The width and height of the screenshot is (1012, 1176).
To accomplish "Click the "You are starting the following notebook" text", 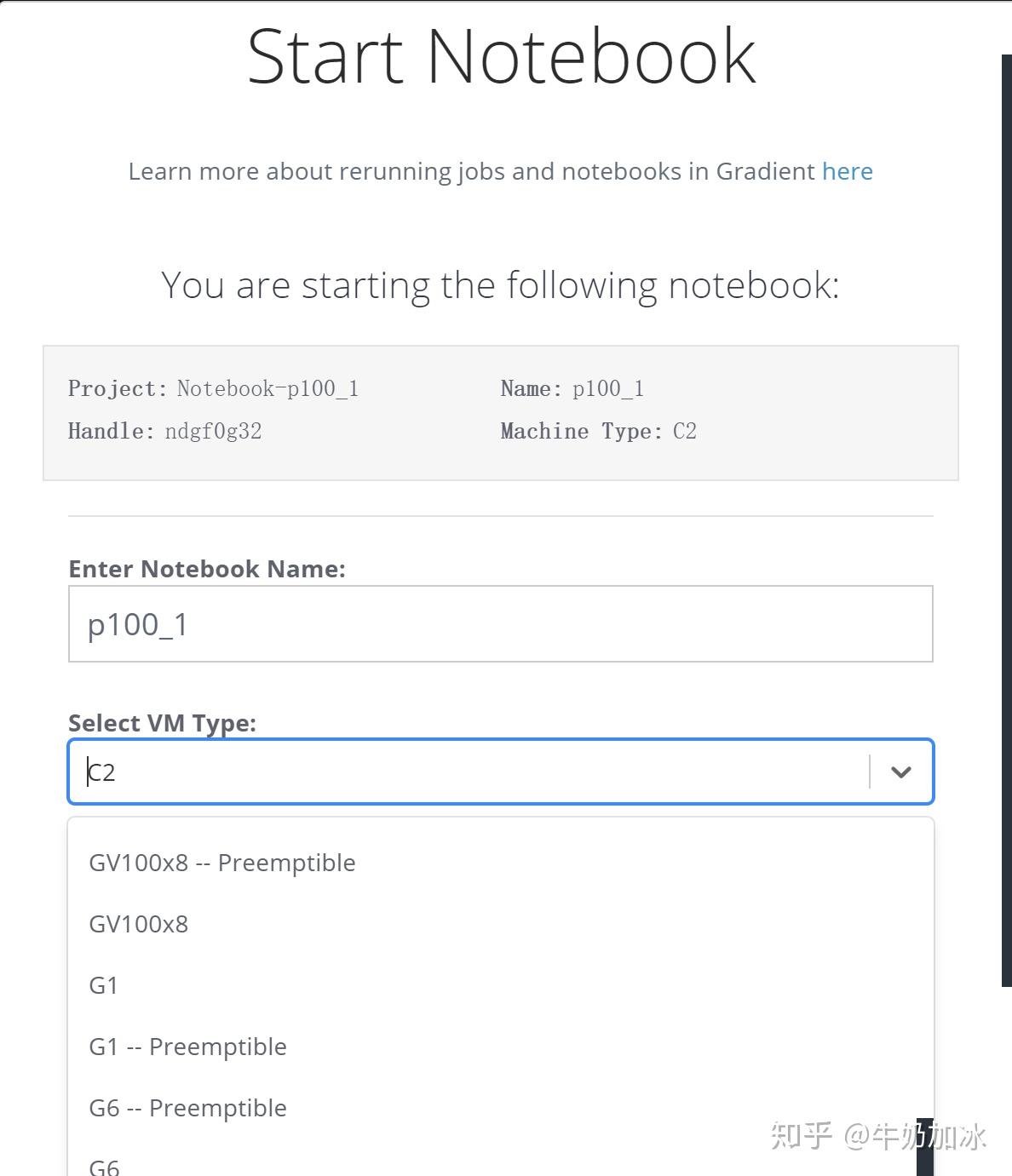I will (x=500, y=284).
